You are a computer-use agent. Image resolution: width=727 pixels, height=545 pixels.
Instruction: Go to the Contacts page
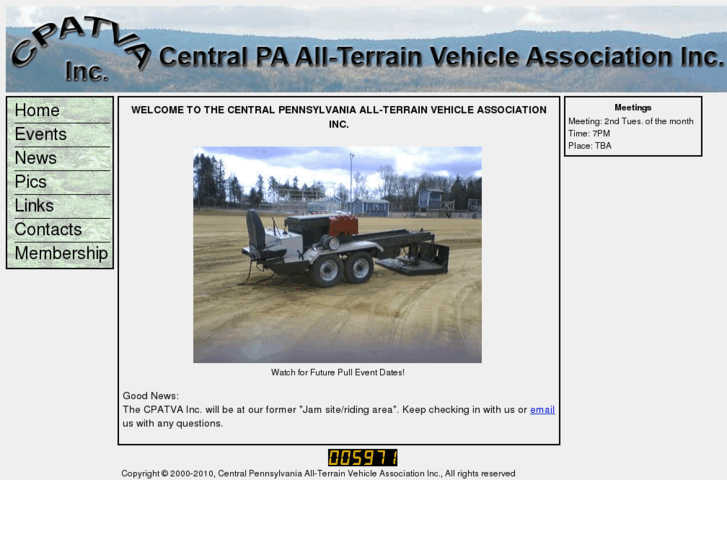click(x=48, y=230)
